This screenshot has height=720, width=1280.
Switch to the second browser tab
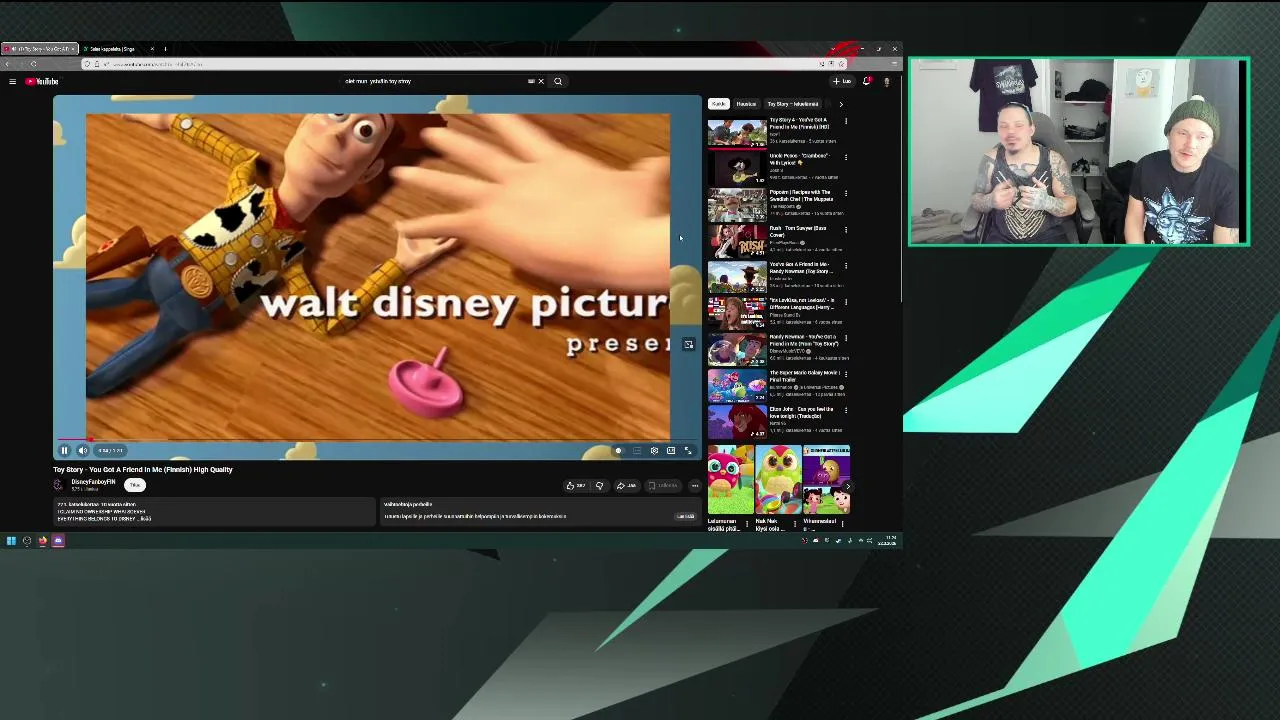point(116,49)
